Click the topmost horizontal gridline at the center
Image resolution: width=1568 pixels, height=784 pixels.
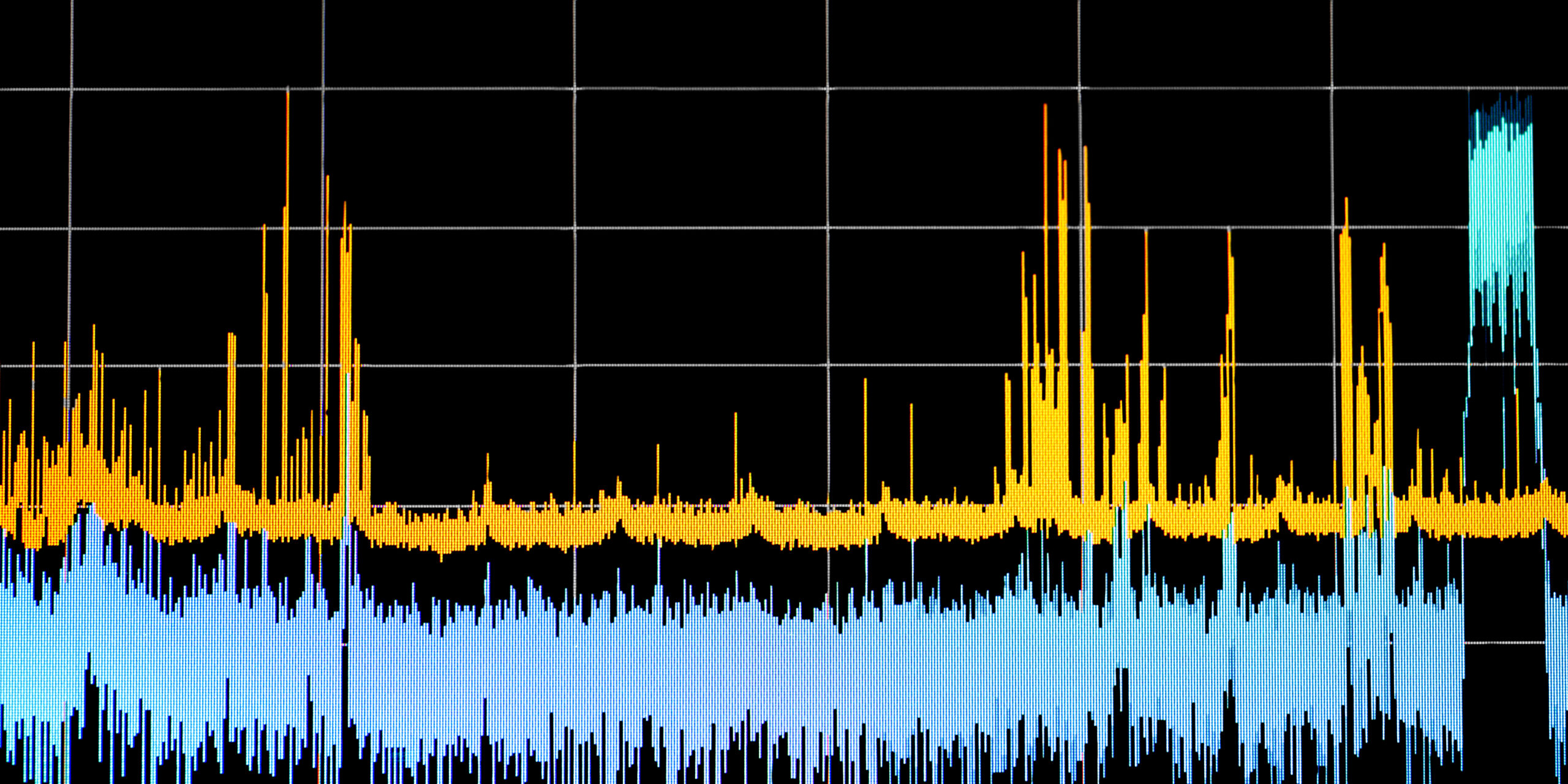coord(784,89)
